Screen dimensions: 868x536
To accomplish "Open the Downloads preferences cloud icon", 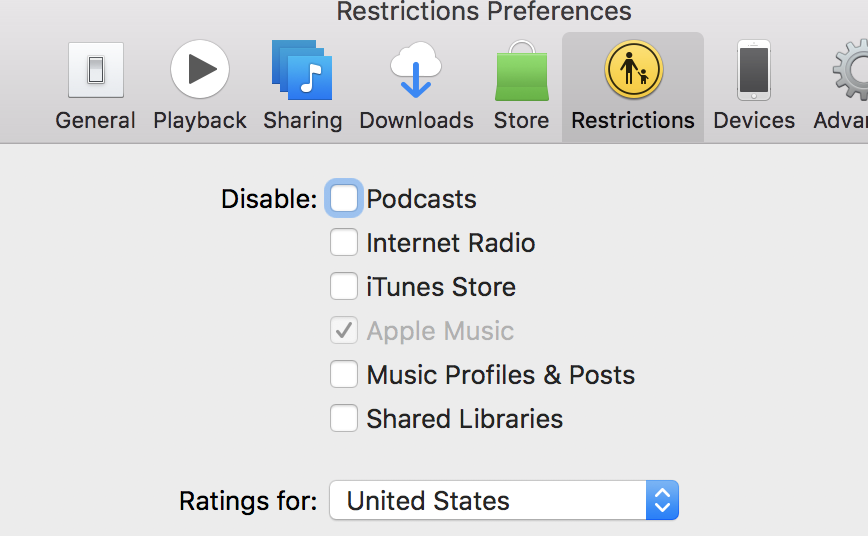I will click(x=416, y=70).
